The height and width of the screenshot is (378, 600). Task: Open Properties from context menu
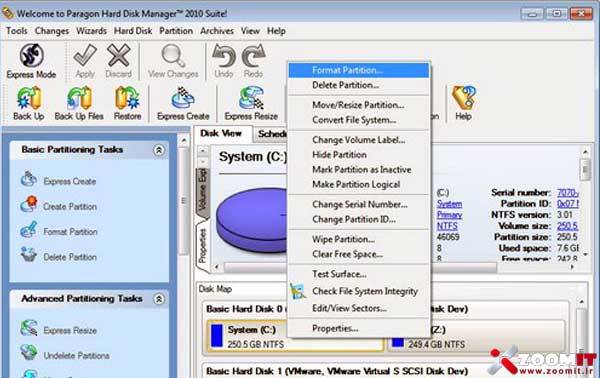(359, 328)
